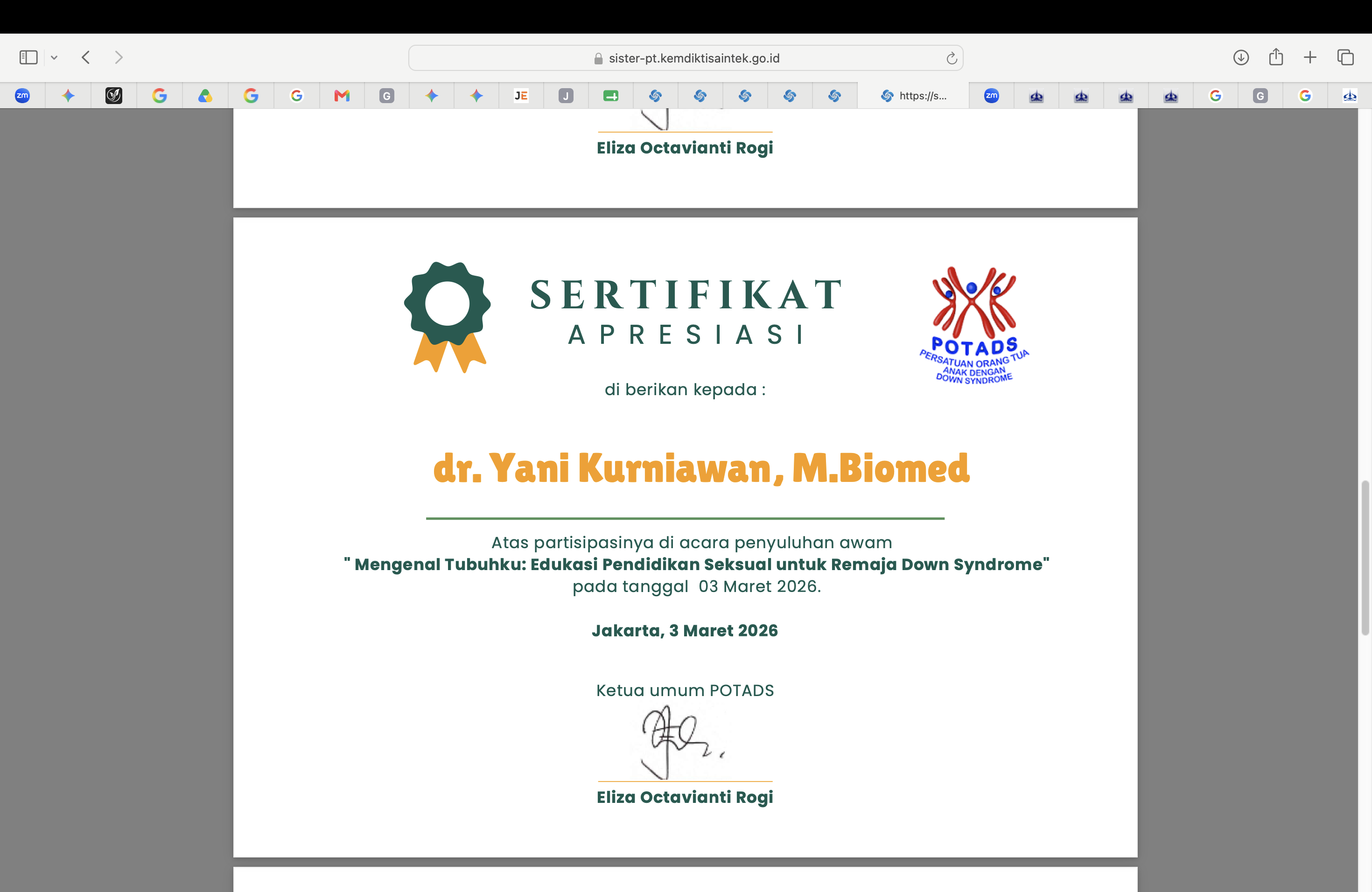This screenshot has width=1372, height=892.
Task: Go forward to the next page
Action: pos(119,58)
